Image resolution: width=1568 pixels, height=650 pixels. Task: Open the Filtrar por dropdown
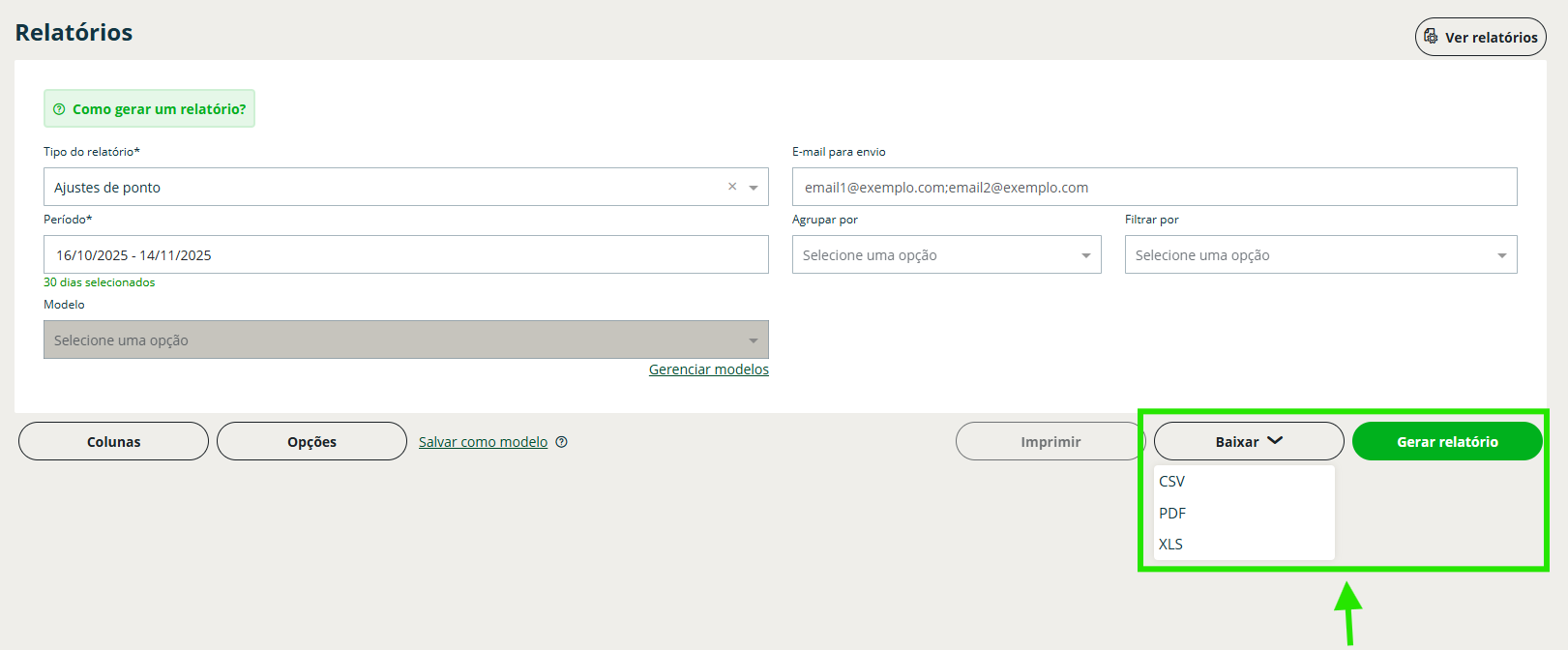coord(1319,255)
